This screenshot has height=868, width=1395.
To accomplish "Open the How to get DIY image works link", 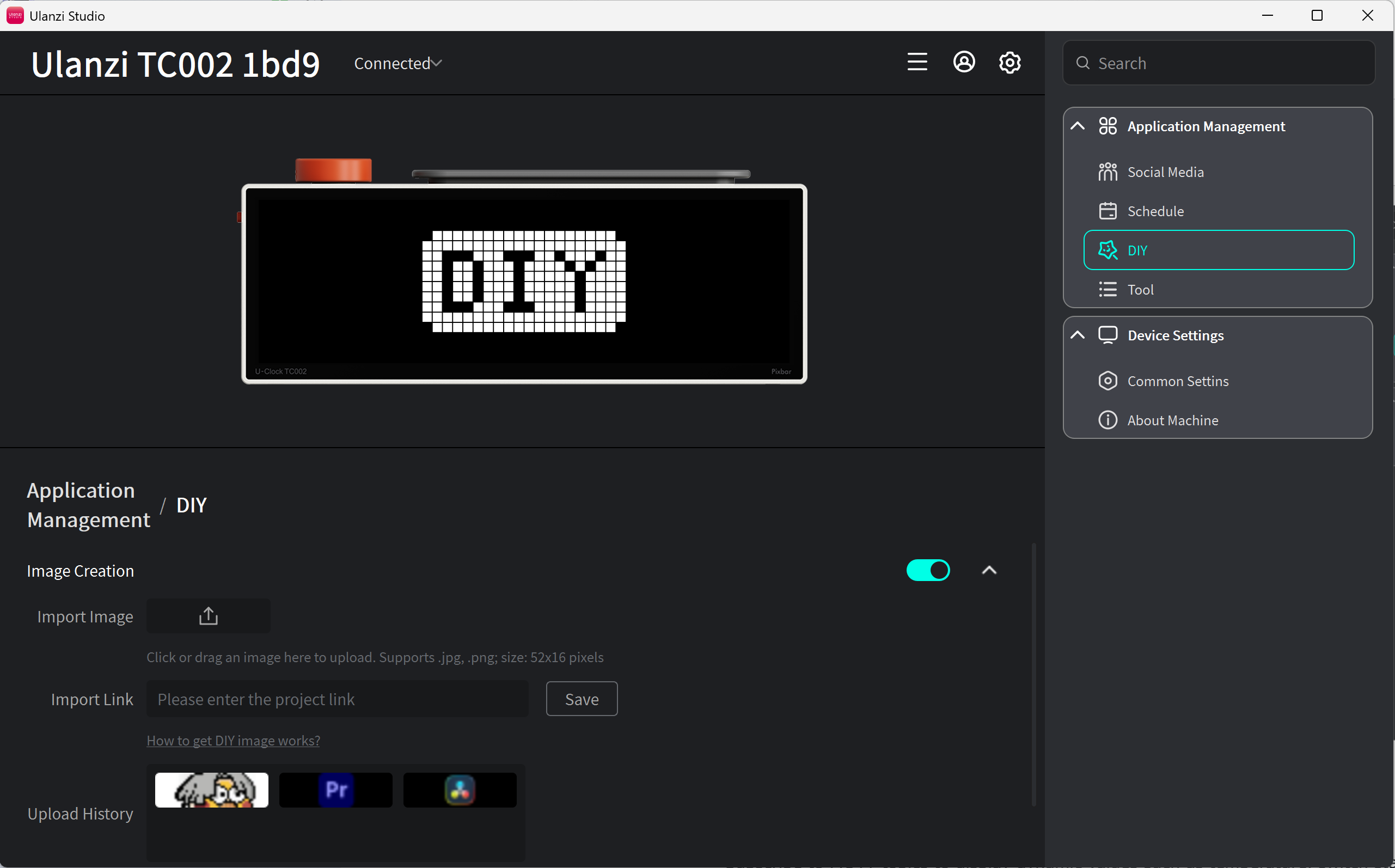I will tap(233, 741).
